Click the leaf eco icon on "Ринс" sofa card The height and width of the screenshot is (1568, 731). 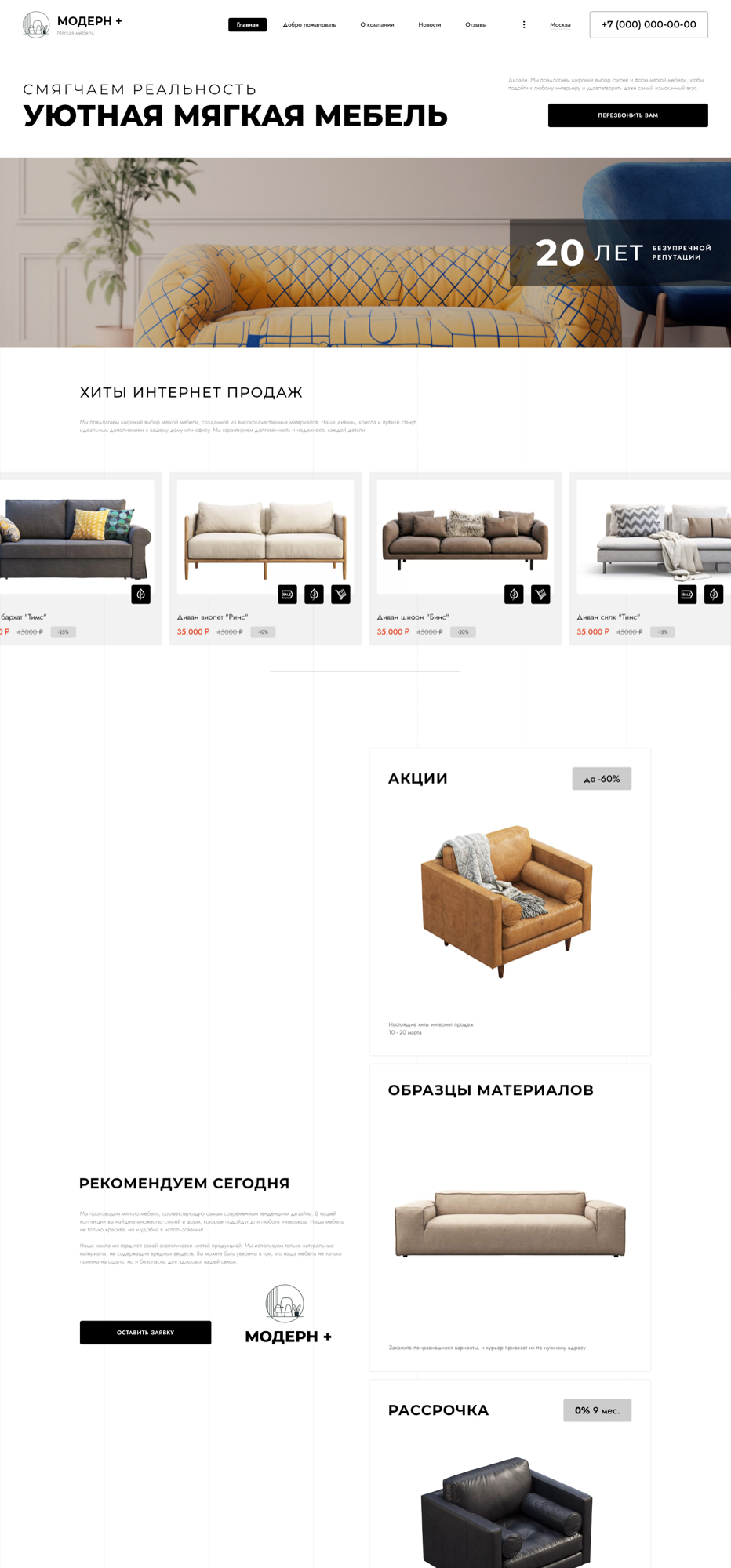point(314,594)
